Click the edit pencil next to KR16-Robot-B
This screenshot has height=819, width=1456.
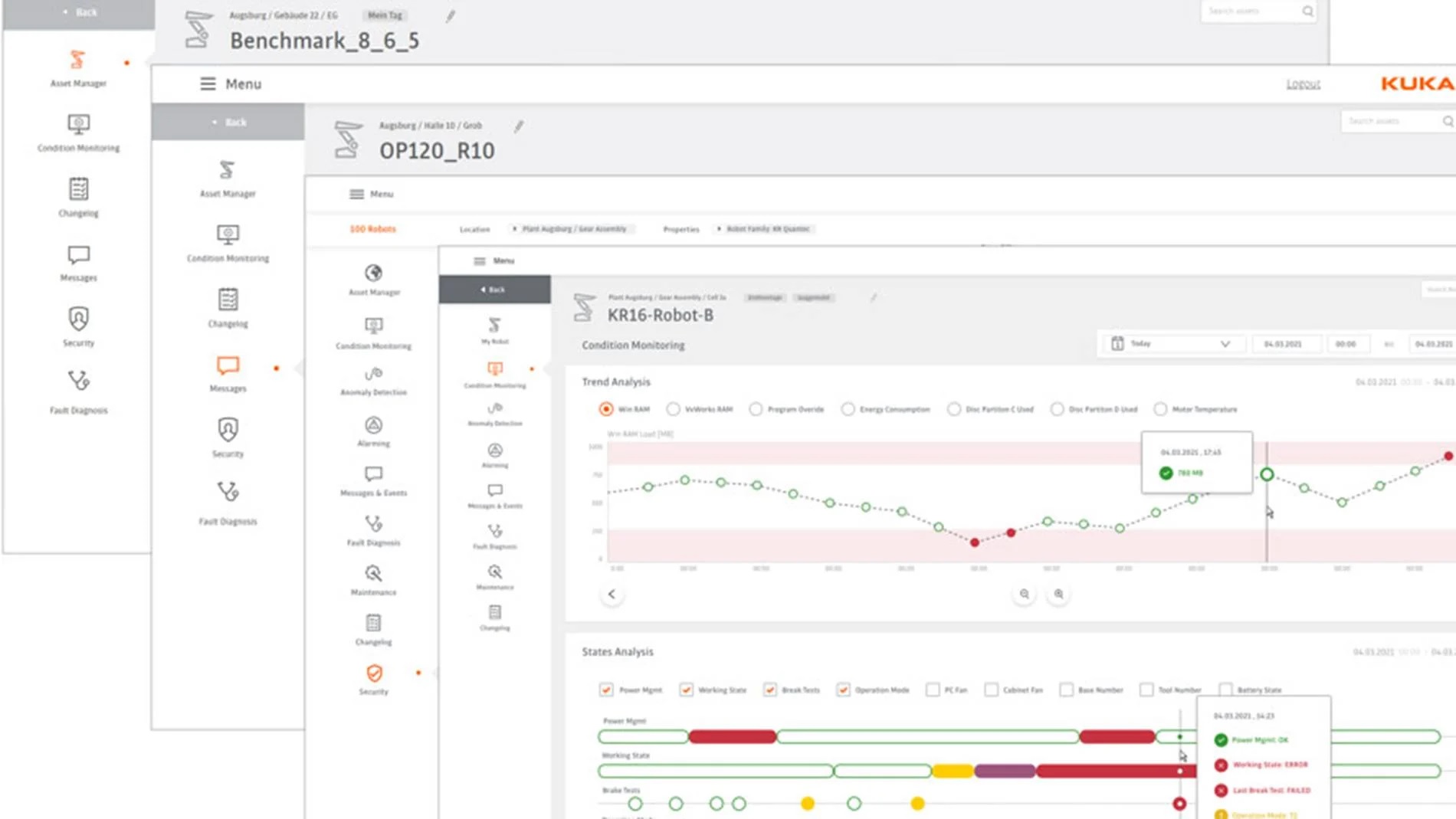873,298
